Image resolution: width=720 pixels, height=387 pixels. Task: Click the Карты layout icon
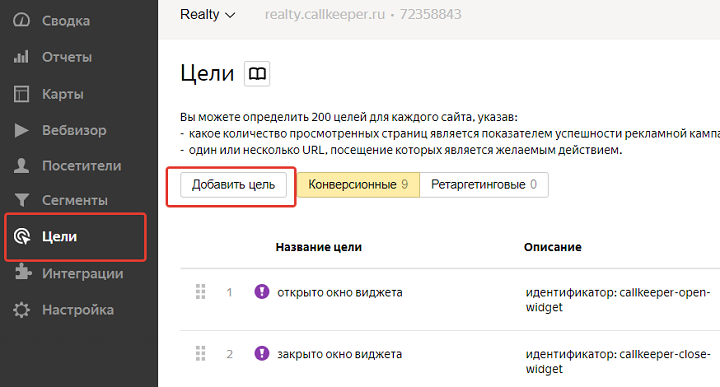pyautogui.click(x=21, y=94)
